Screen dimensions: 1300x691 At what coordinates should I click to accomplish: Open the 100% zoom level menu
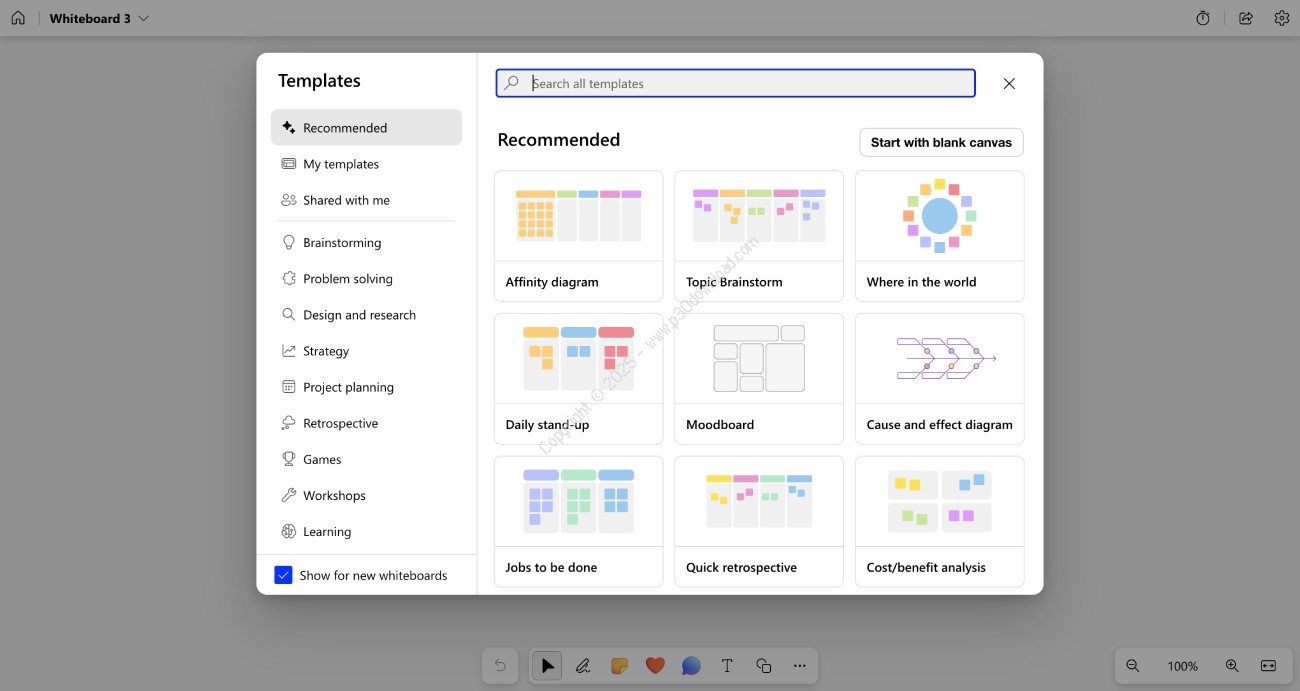pyautogui.click(x=1182, y=666)
